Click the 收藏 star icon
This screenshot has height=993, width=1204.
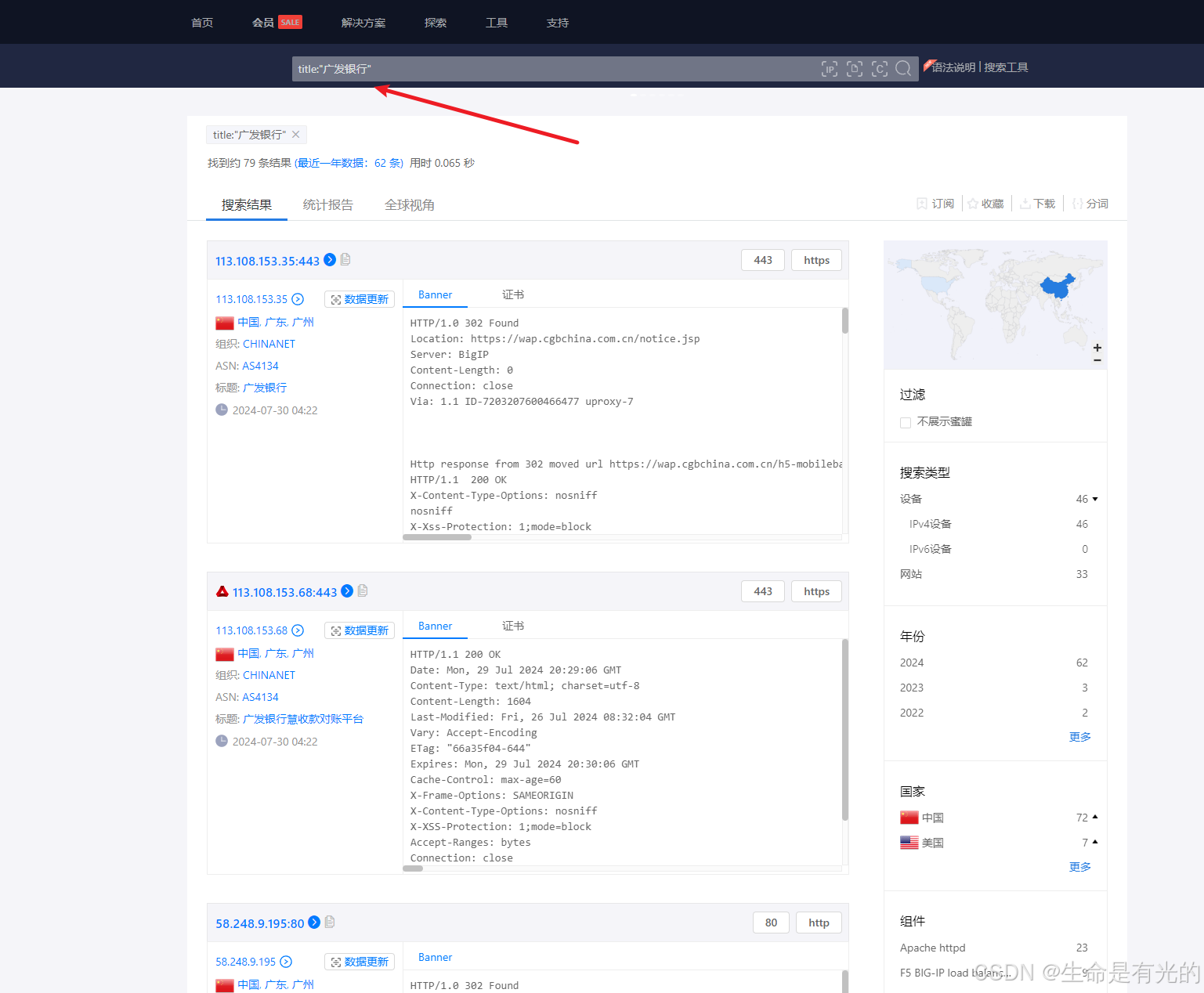pos(973,204)
